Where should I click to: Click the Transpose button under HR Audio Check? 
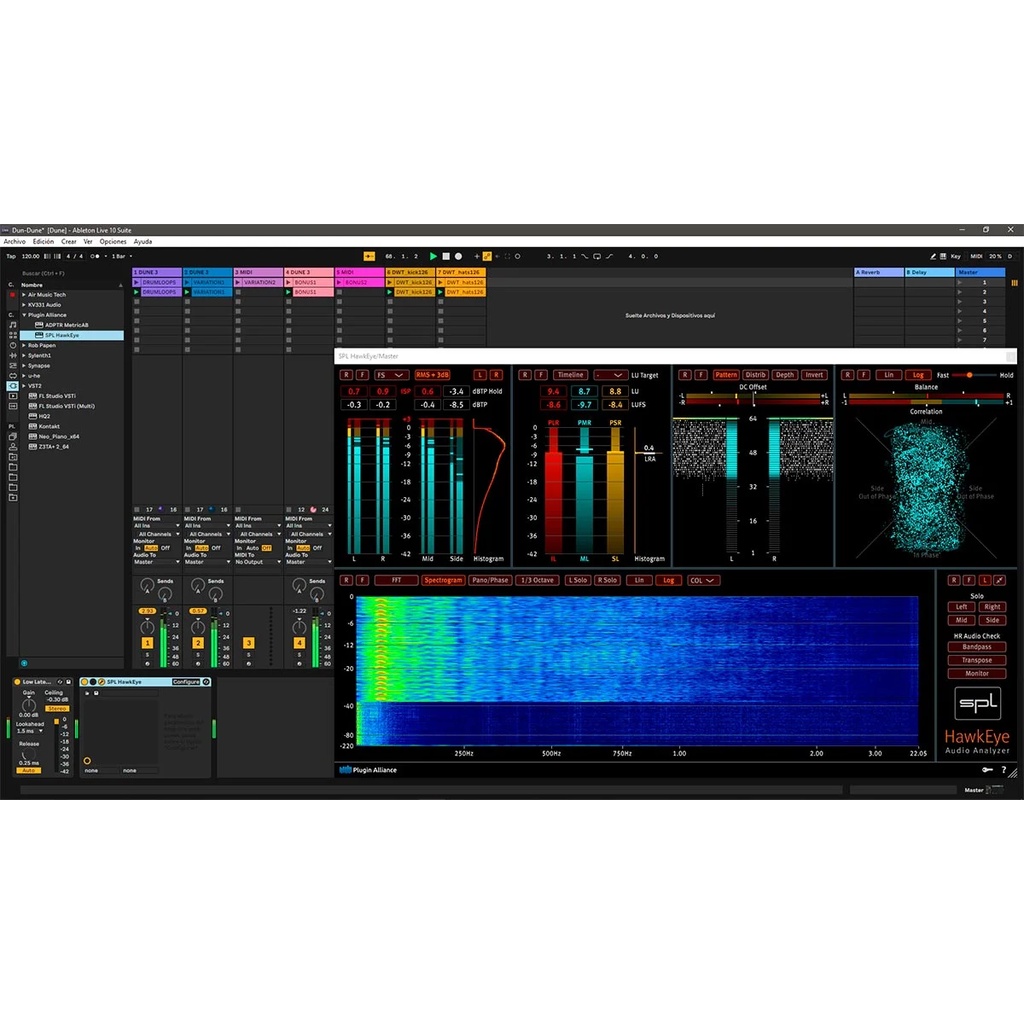(976, 660)
